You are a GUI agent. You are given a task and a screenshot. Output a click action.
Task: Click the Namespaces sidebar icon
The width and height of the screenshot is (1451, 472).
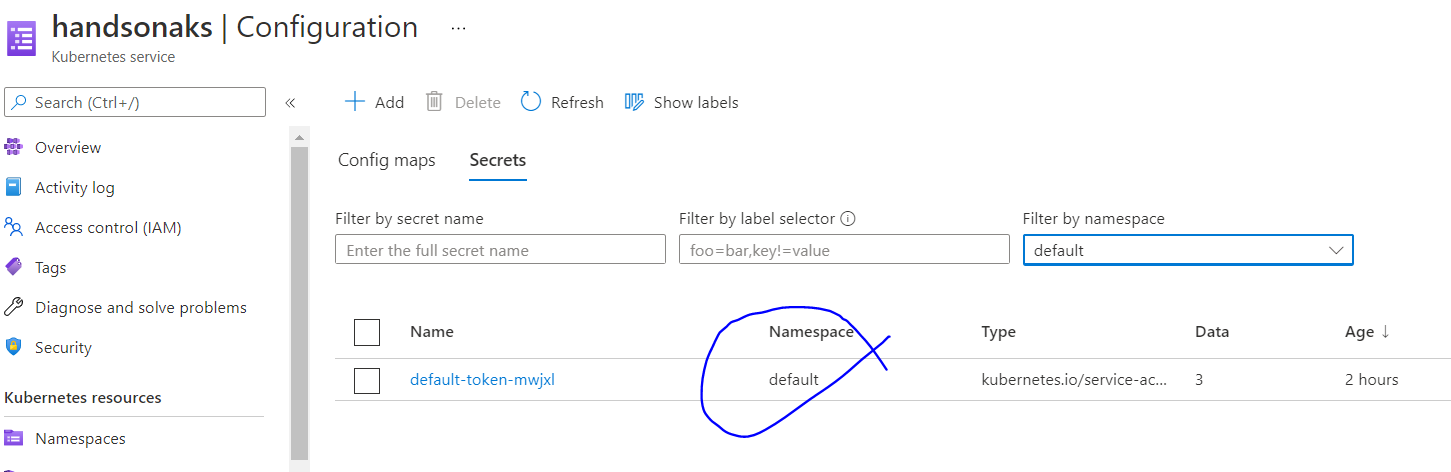point(13,439)
